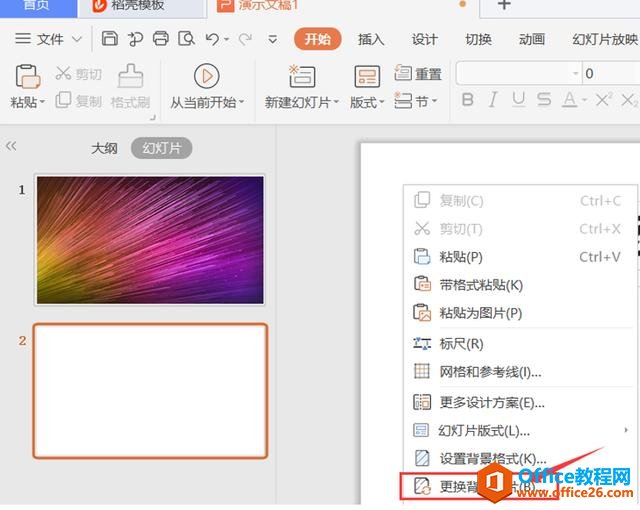Click the font size field showing 0

611,73
